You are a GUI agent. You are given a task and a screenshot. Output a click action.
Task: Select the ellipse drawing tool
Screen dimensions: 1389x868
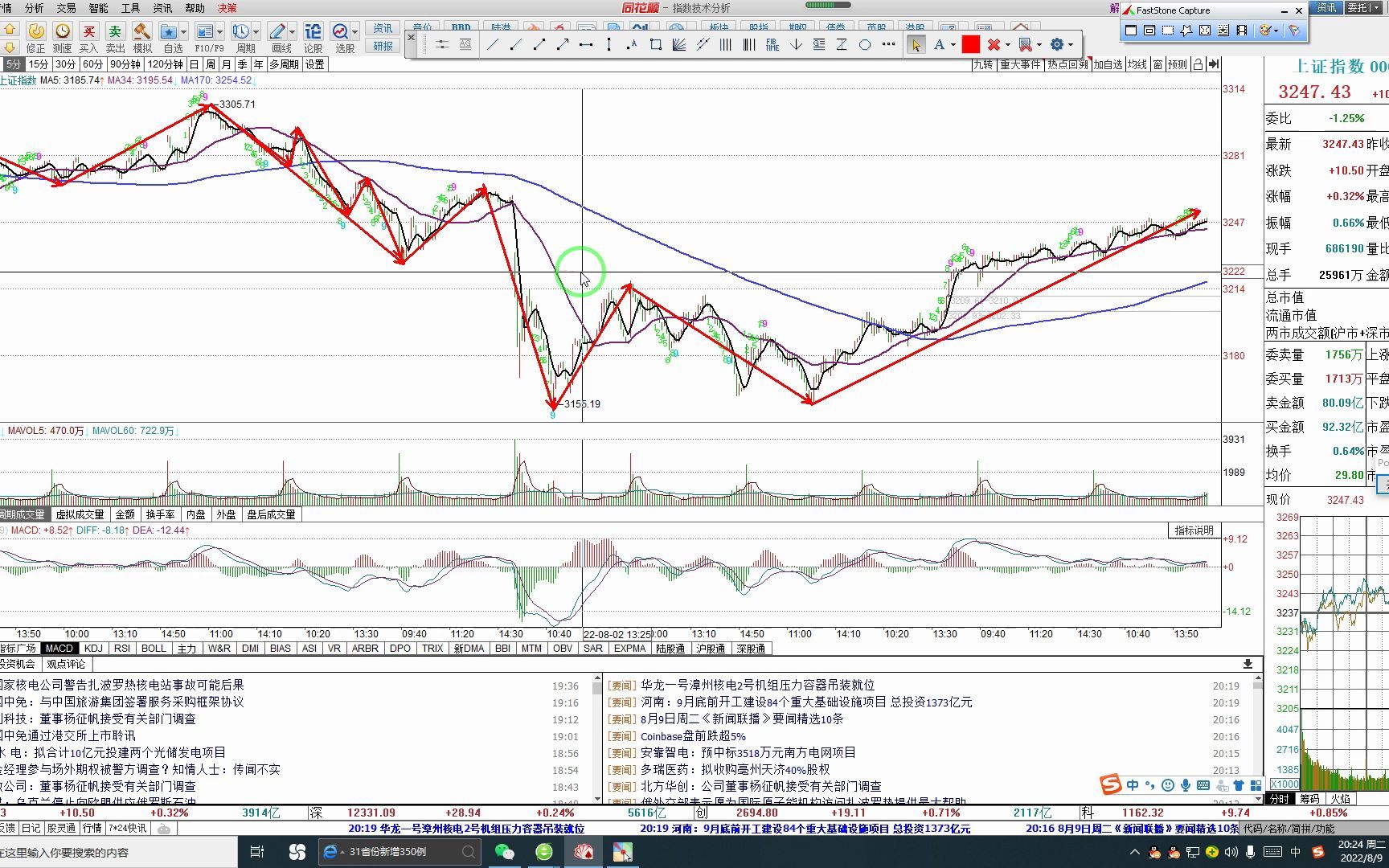pos(865,45)
